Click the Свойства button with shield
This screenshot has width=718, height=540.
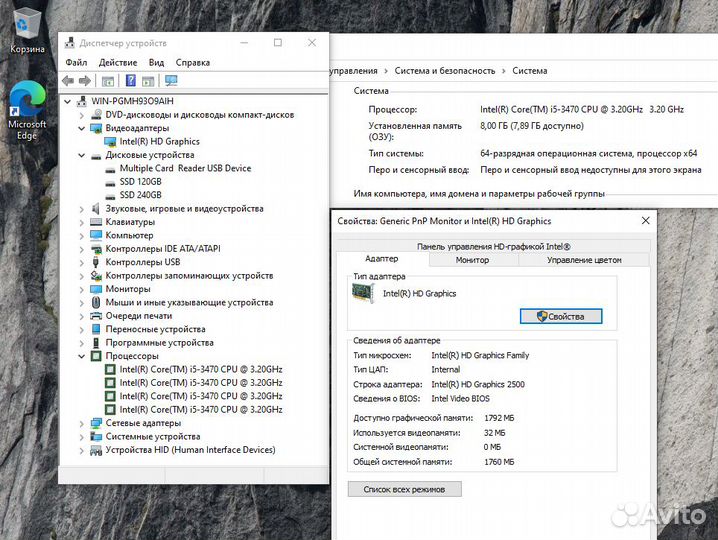point(561,316)
